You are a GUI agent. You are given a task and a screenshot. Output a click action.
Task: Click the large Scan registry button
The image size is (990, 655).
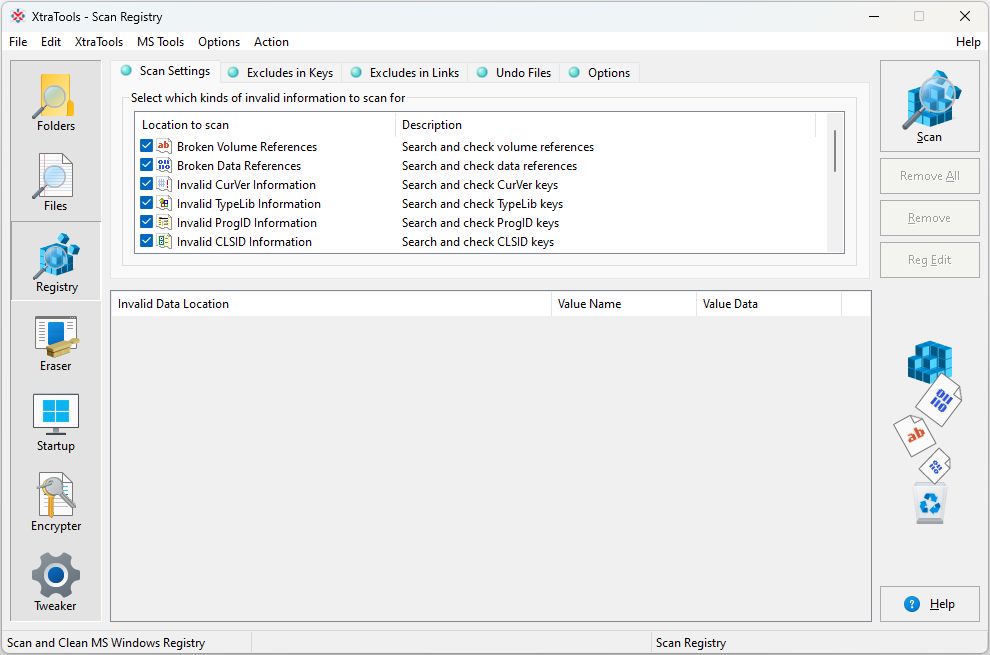point(929,106)
